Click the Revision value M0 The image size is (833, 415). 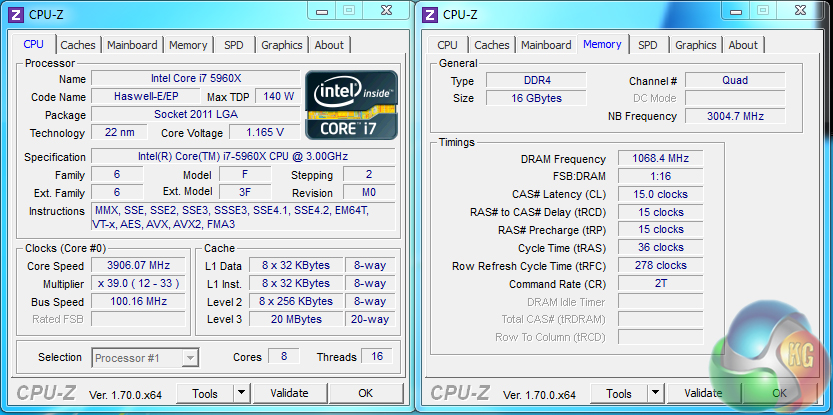[369, 192]
